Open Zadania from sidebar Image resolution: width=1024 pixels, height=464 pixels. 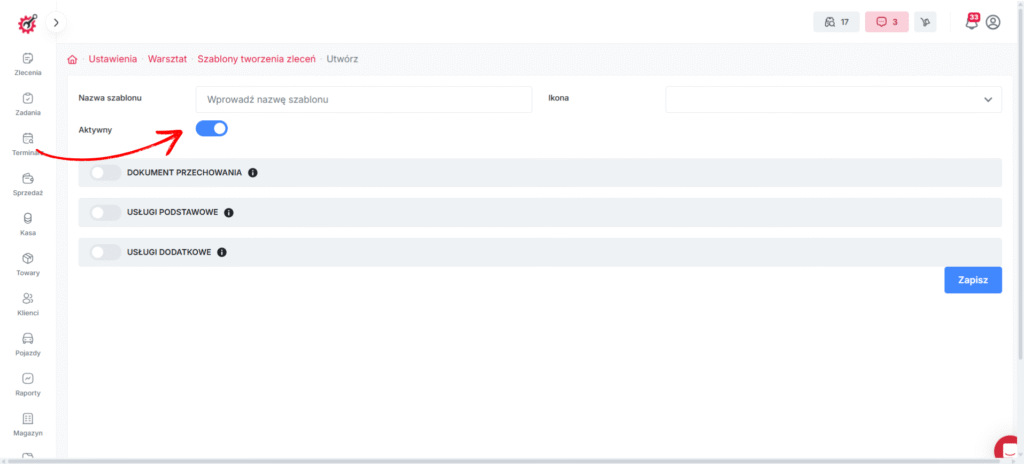click(x=27, y=103)
